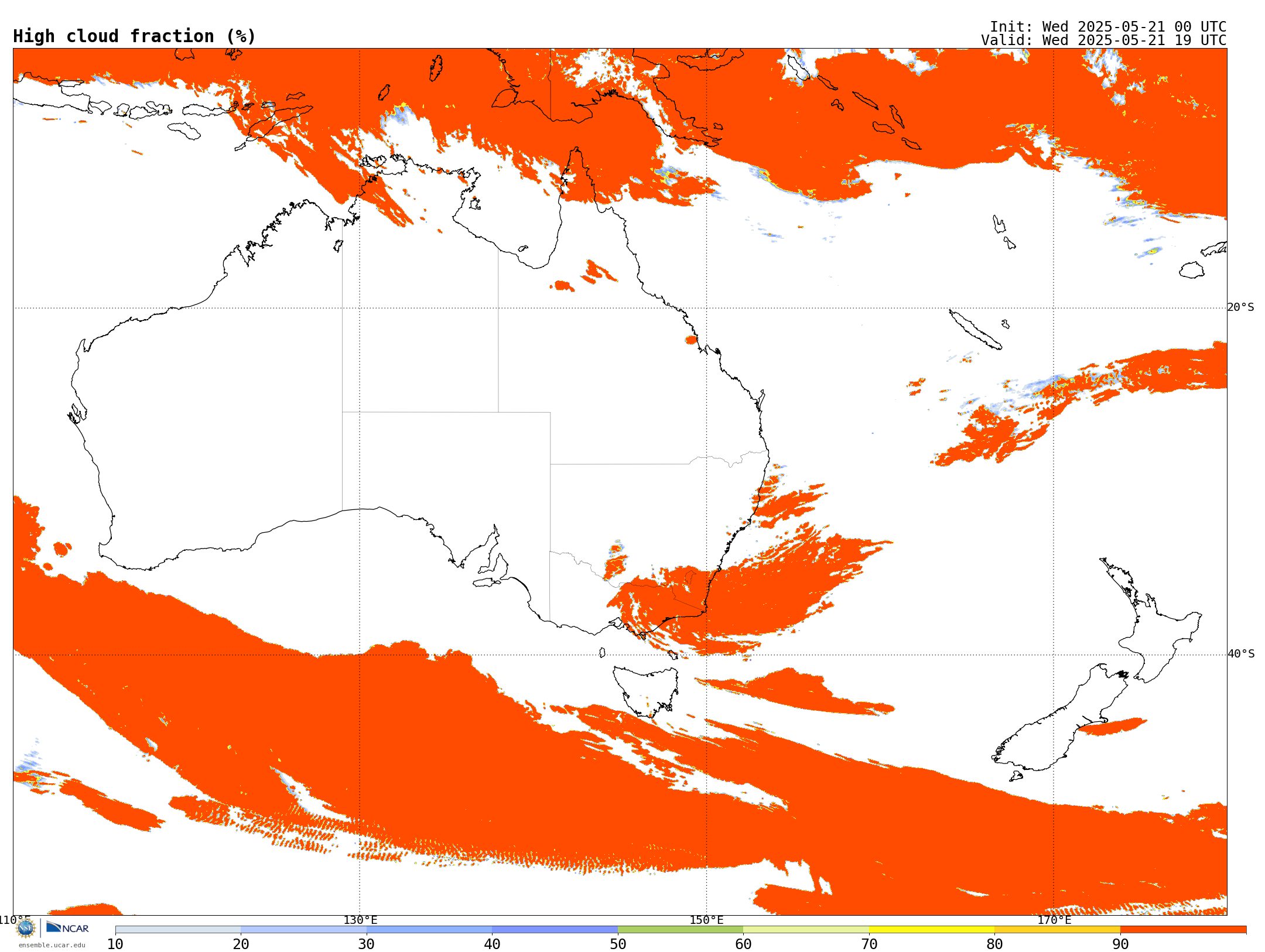Click the orange-red 90 colorbar segment
1265x952 pixels.
(x=1183, y=930)
